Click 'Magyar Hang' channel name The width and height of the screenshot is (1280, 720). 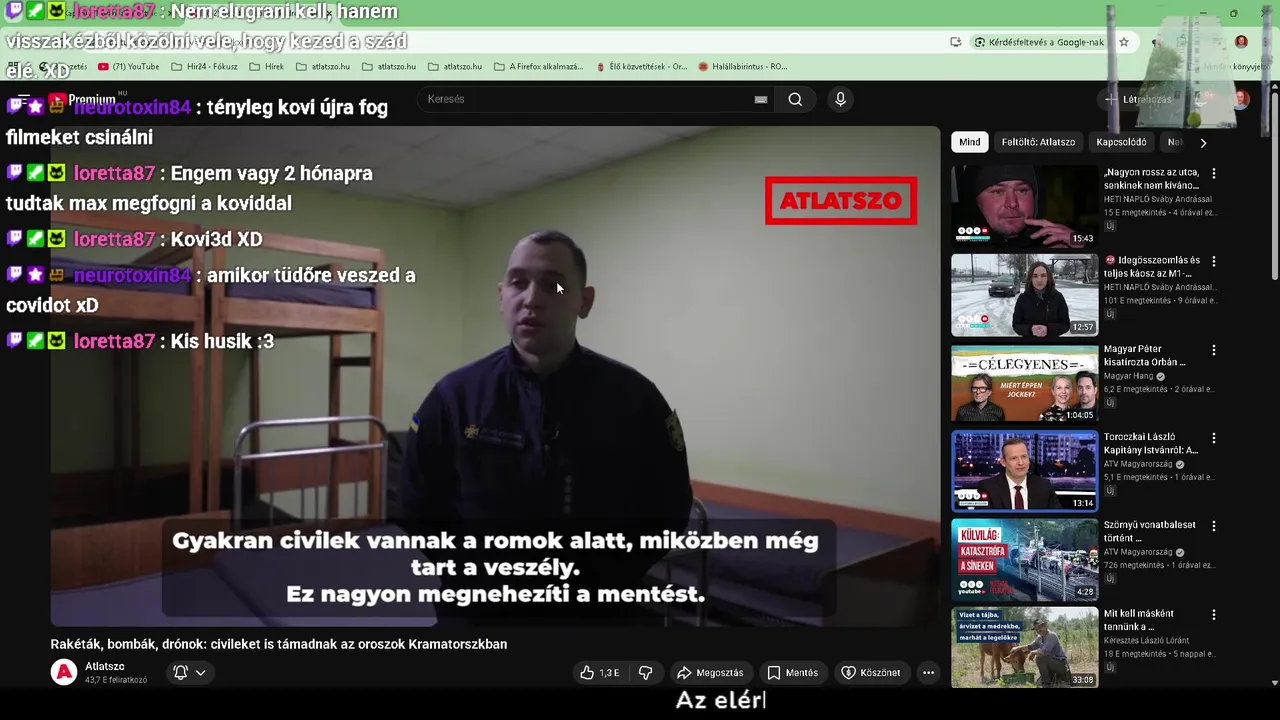pyautogui.click(x=1130, y=376)
